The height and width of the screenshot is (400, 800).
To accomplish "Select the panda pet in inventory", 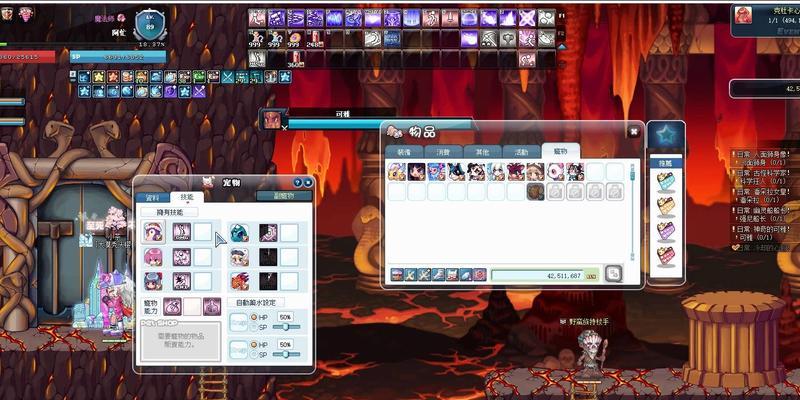I will click(x=476, y=172).
